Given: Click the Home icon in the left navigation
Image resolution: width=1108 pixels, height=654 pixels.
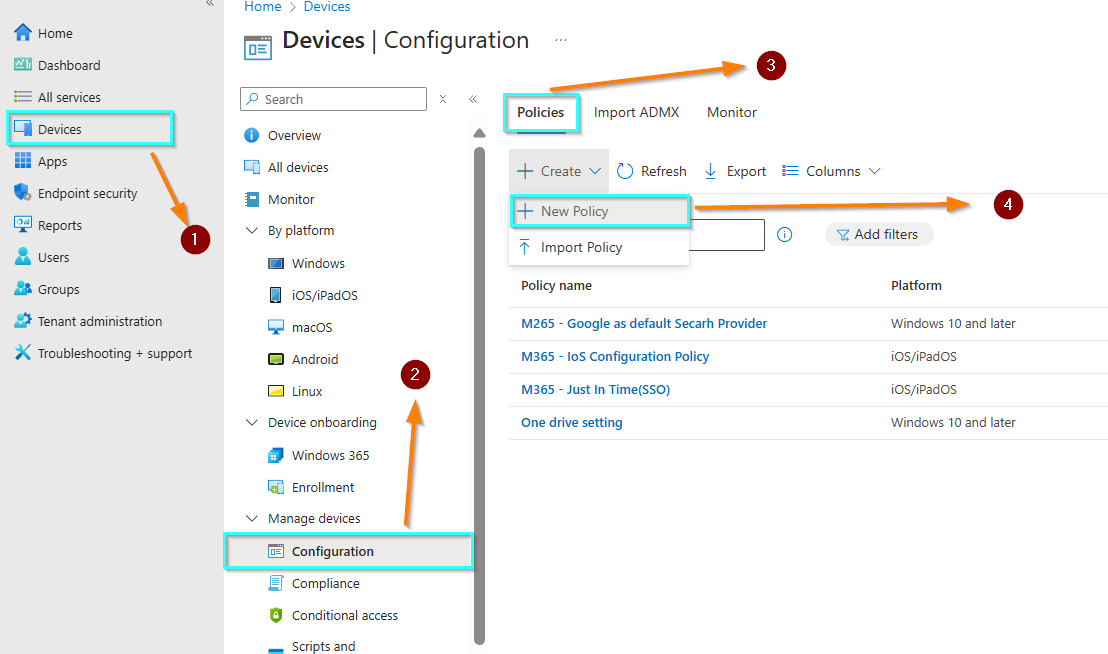Looking at the screenshot, I should pyautogui.click(x=23, y=32).
